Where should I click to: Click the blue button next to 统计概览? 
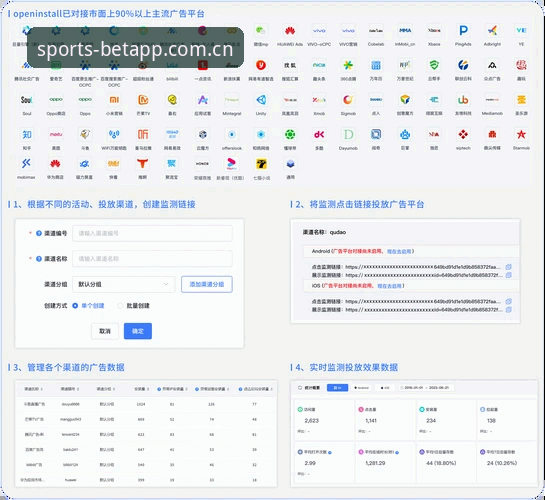coord(337,388)
